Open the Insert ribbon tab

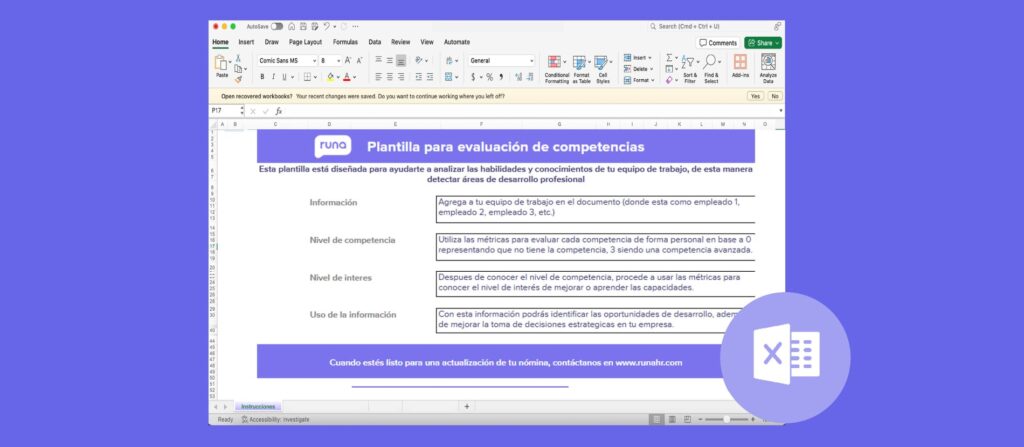coord(246,42)
